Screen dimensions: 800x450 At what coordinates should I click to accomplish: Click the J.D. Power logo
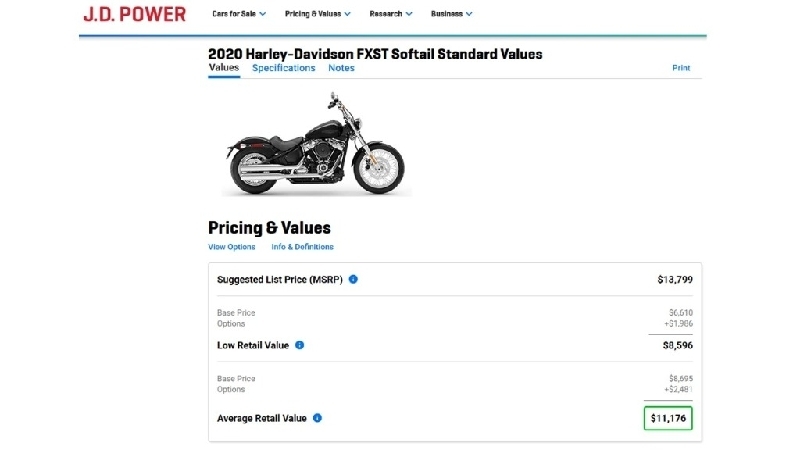click(x=133, y=14)
